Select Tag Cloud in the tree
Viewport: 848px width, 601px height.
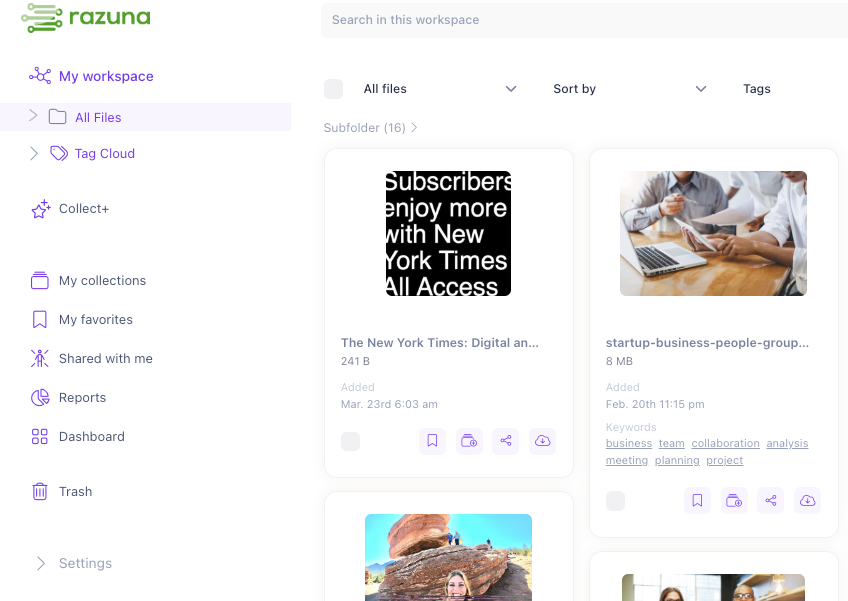pyautogui.click(x=104, y=154)
